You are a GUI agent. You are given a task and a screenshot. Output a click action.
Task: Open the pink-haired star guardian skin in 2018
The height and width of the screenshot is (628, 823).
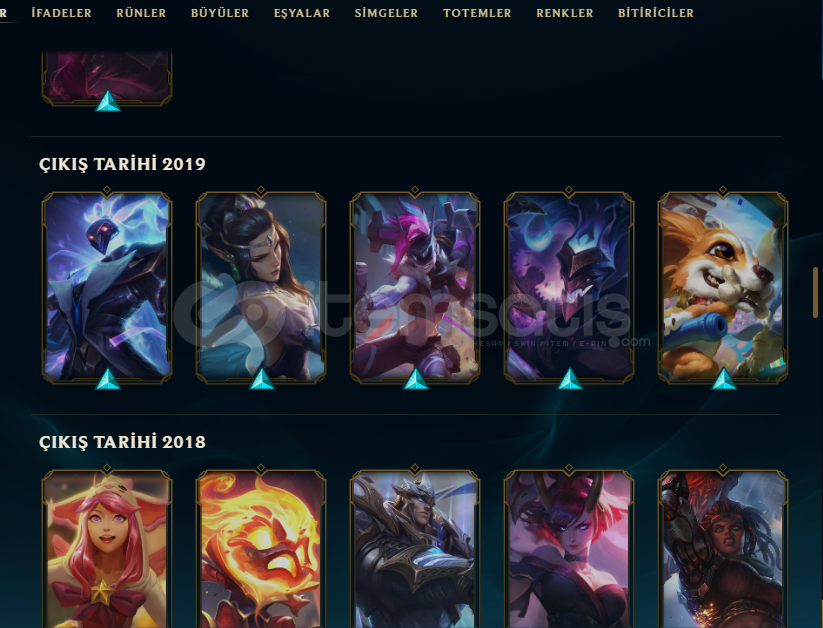(107, 549)
